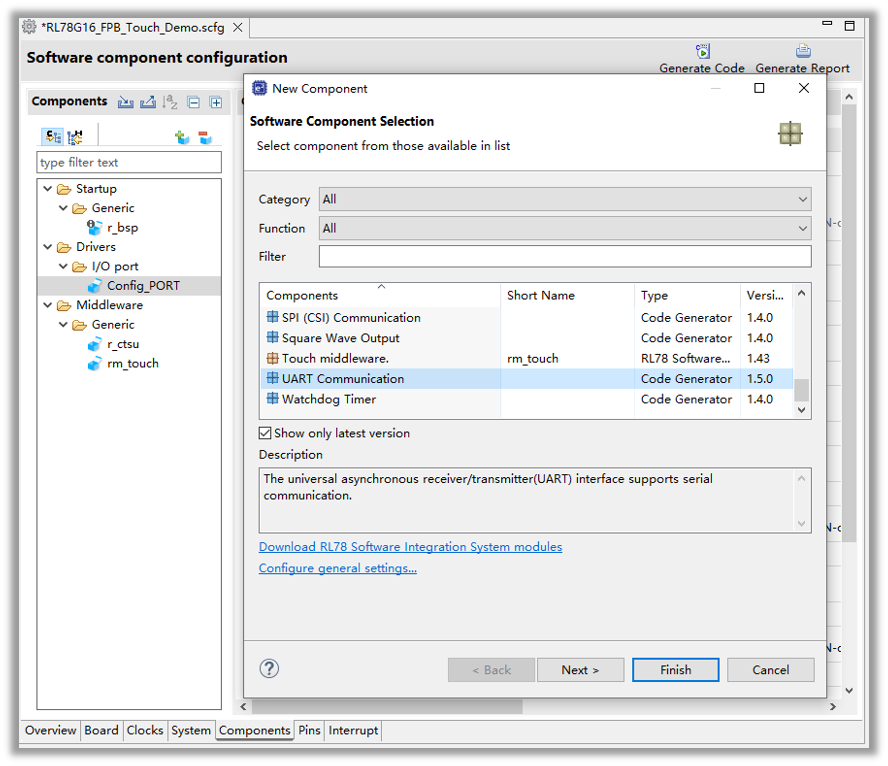Open dialog help with the question mark

click(269, 669)
